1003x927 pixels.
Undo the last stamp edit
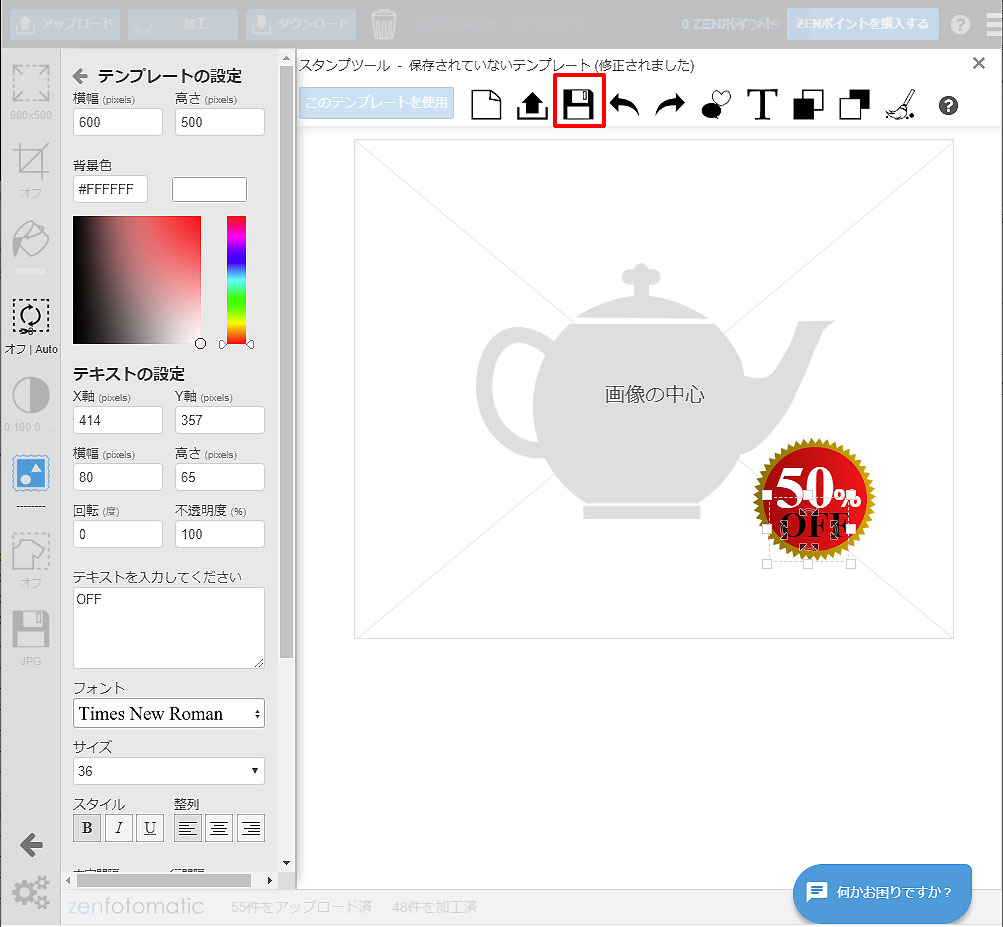point(625,104)
